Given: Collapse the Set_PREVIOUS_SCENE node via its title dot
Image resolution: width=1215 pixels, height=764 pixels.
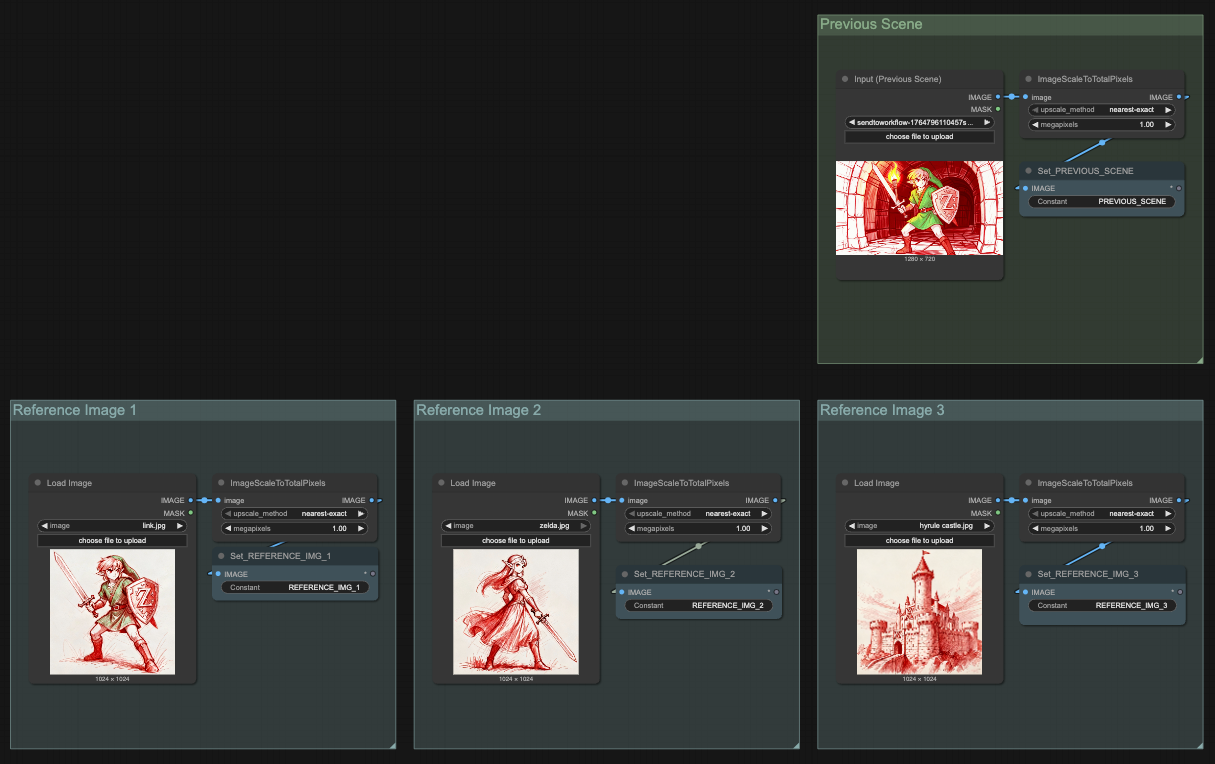Looking at the screenshot, I should tap(1027, 170).
